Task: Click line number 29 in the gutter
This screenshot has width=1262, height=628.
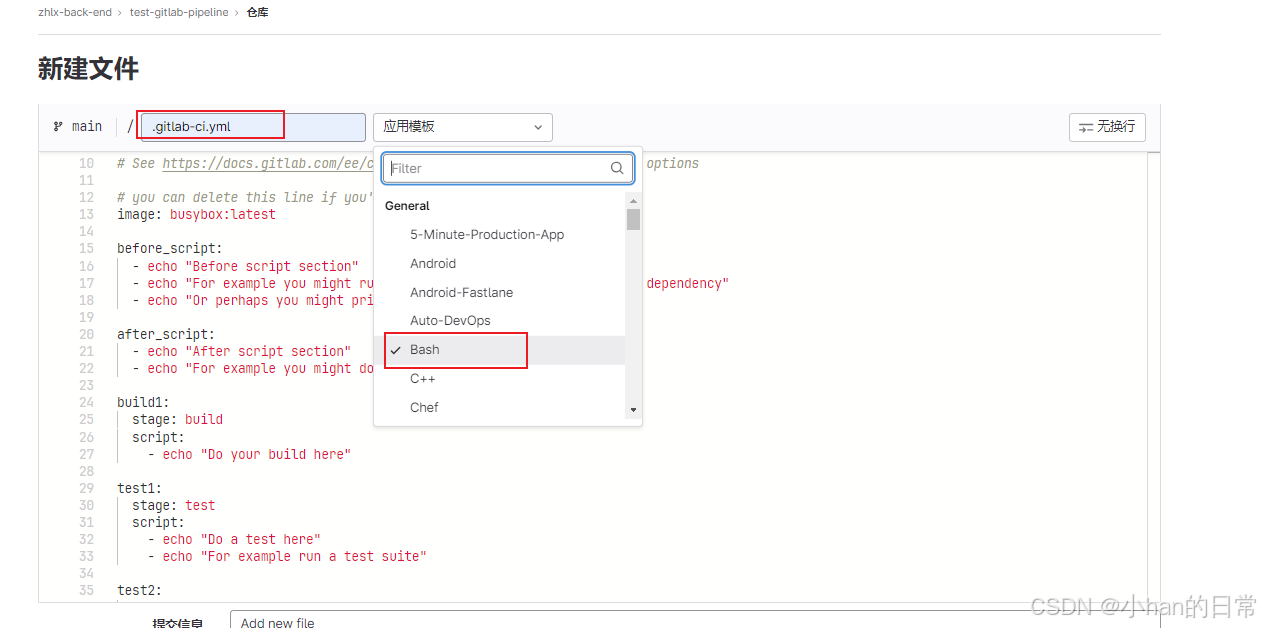Action: [x=86, y=489]
